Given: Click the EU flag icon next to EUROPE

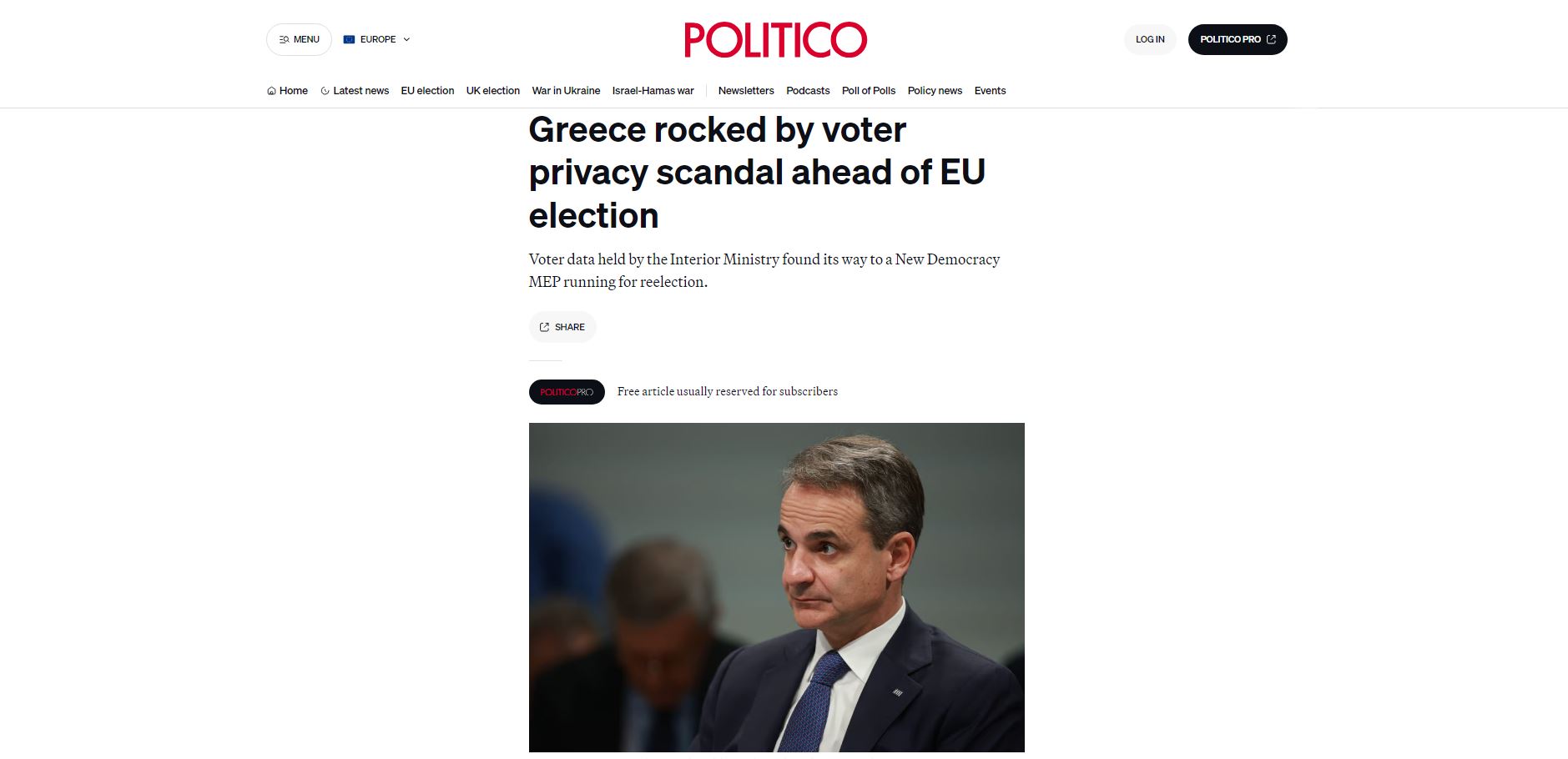Looking at the screenshot, I should [x=348, y=38].
